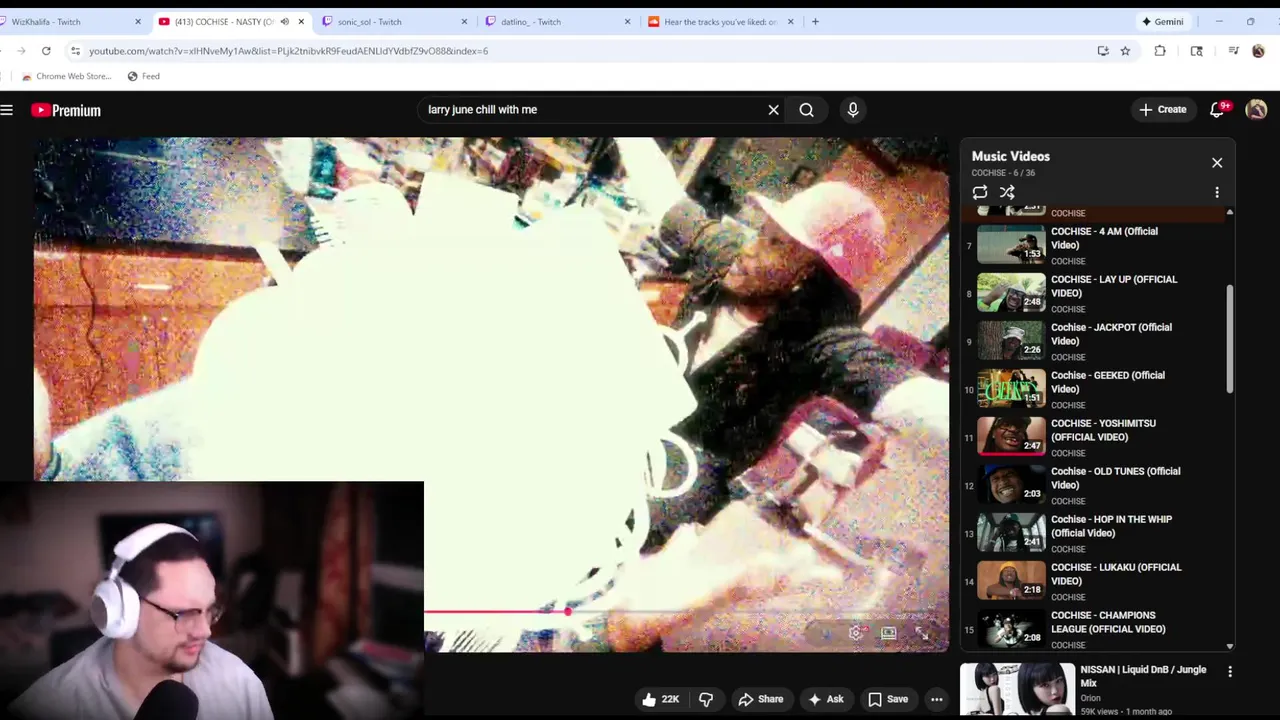Image resolution: width=1280 pixels, height=720 pixels.
Task: Open options for NISSAN Liquid DnB video
Action: click(1230, 673)
